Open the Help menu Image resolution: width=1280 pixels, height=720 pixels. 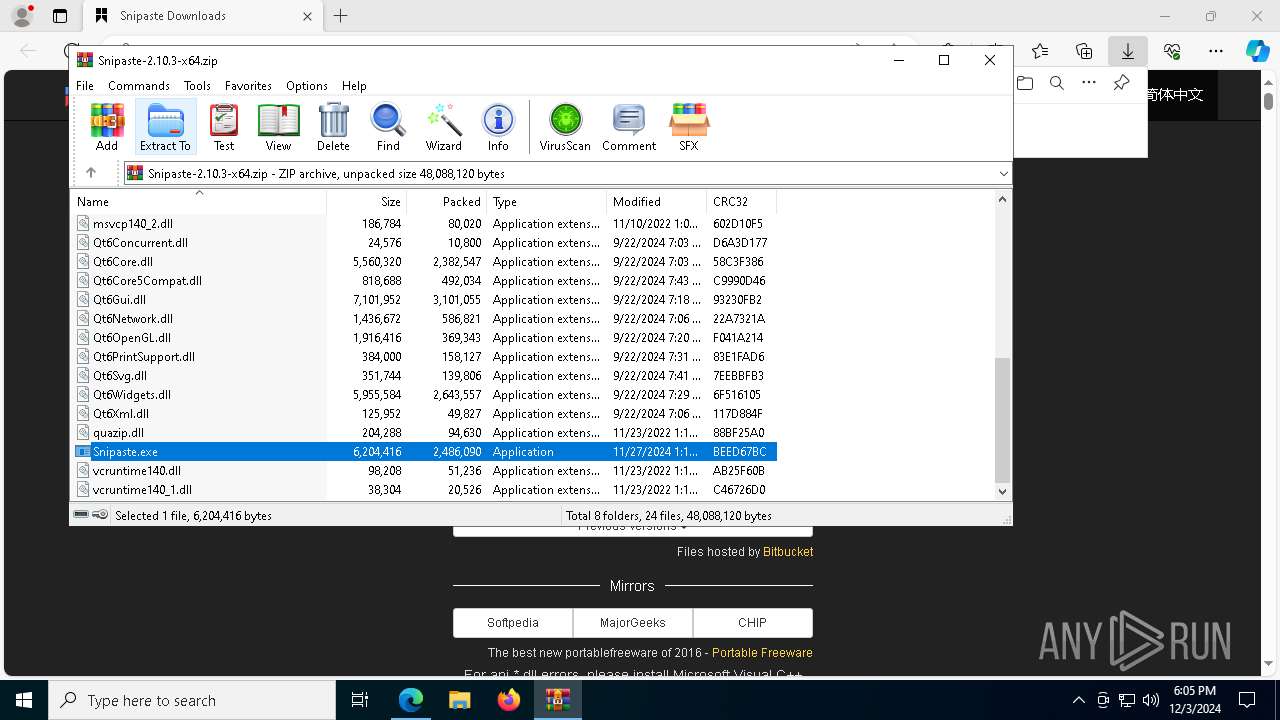tap(354, 86)
